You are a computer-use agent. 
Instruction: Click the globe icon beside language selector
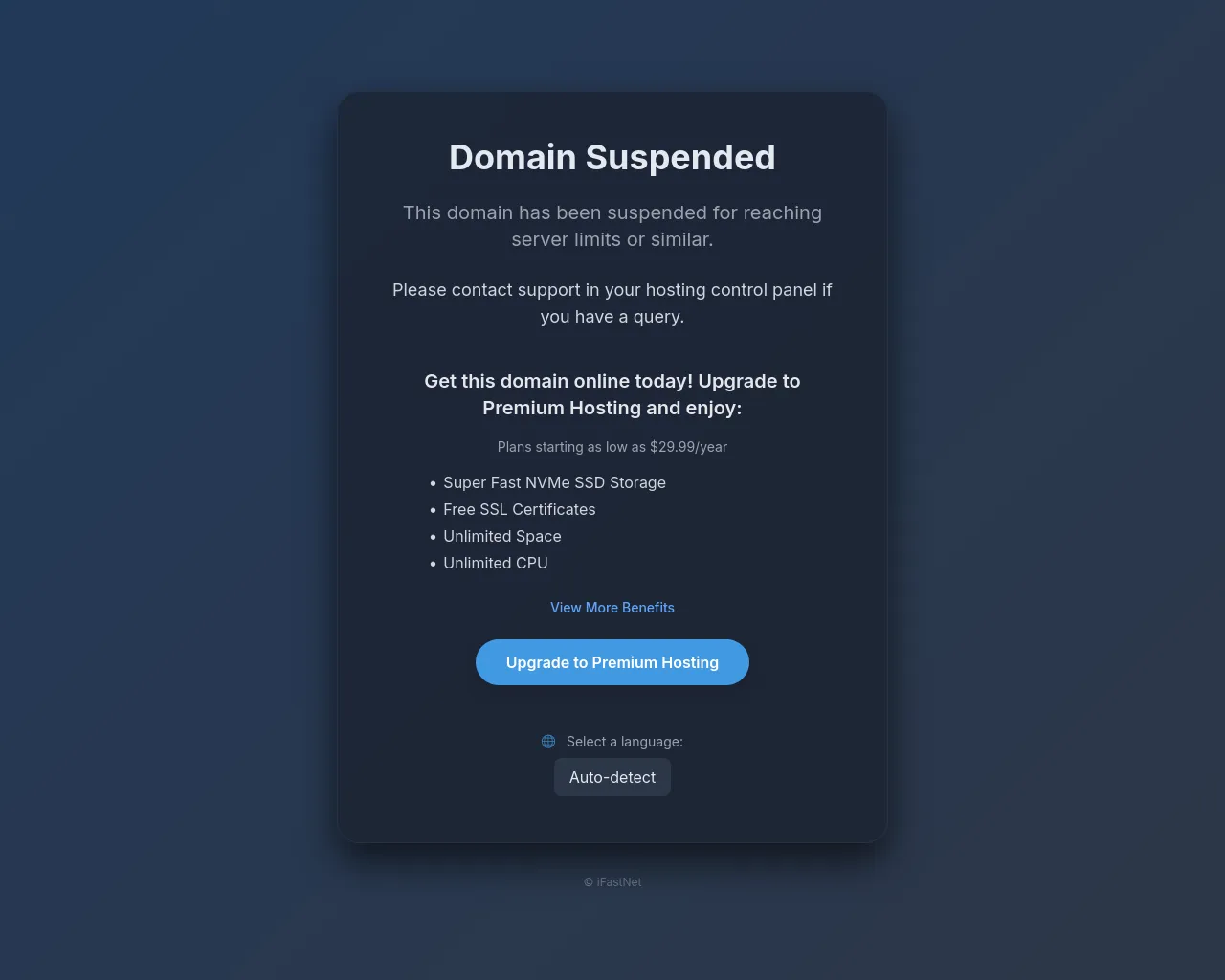coord(548,742)
